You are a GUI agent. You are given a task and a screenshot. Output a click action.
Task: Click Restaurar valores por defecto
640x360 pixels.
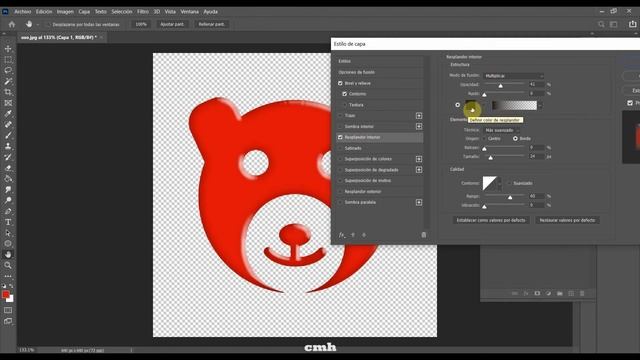[567, 220]
